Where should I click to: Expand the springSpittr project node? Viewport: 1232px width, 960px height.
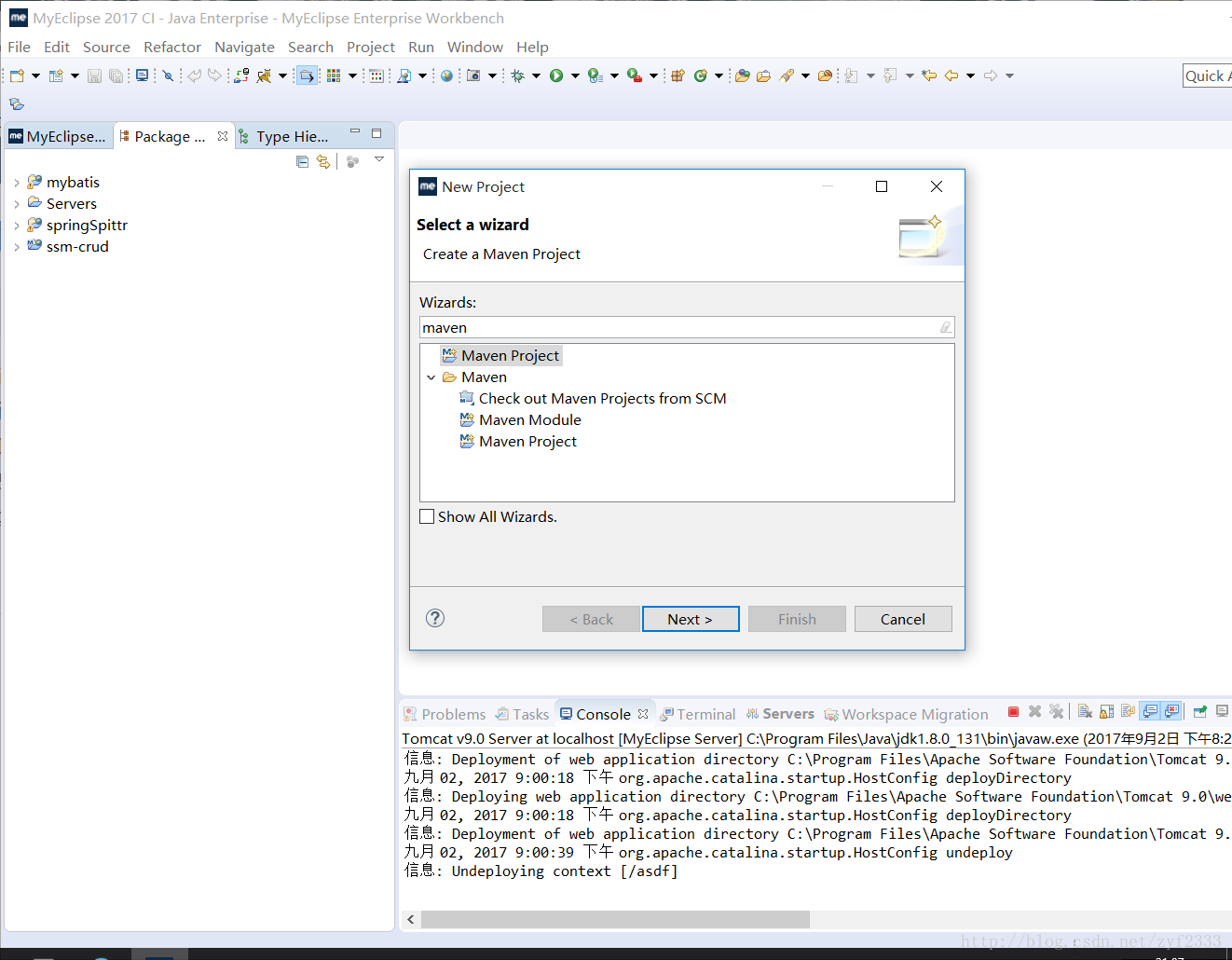coord(17,226)
